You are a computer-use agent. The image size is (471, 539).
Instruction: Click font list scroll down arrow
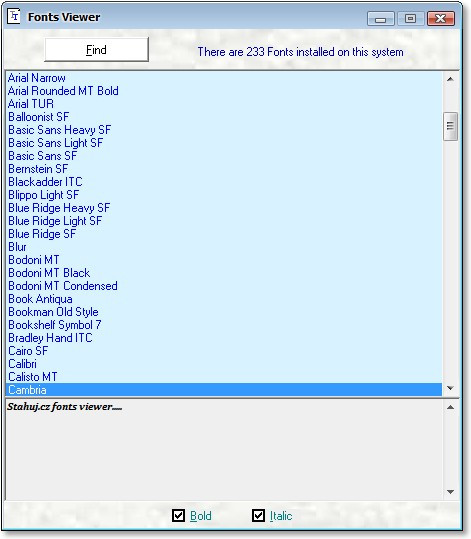(450, 388)
